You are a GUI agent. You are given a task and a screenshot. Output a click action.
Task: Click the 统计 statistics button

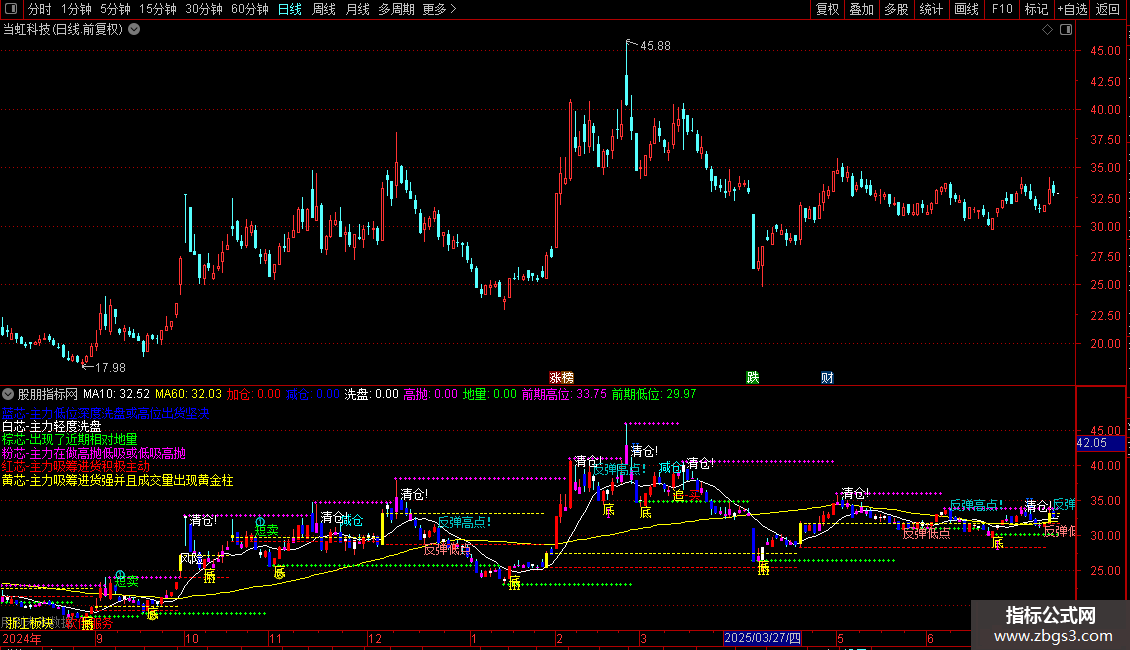[x=930, y=9]
